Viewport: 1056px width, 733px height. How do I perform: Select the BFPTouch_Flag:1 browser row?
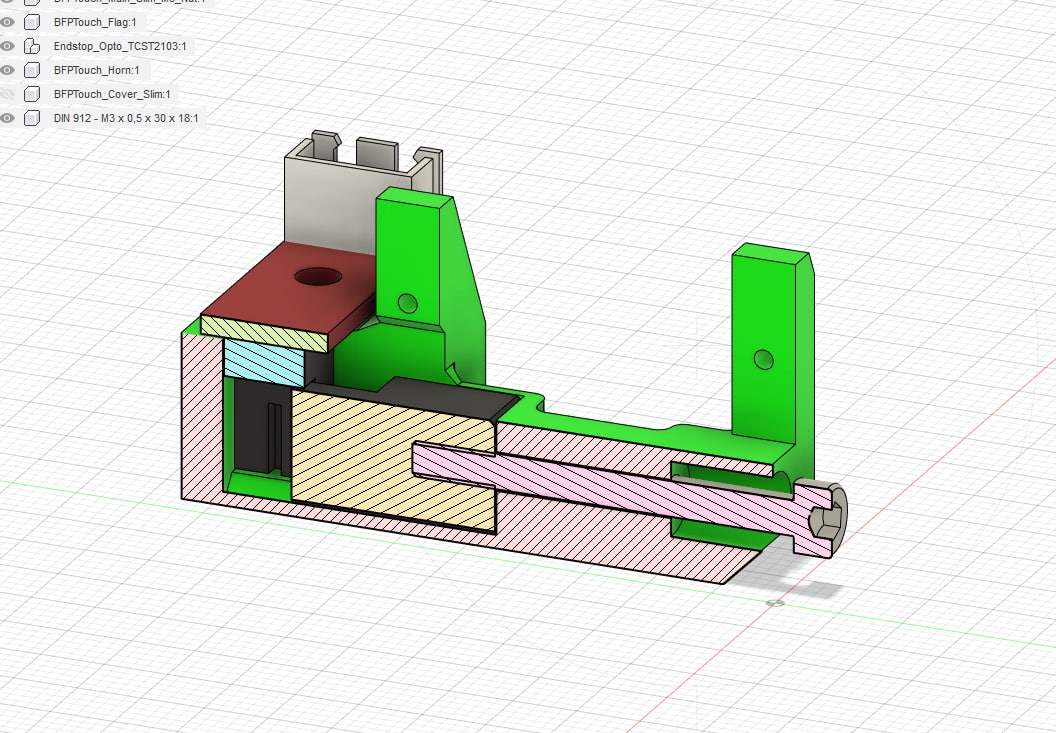click(x=95, y=22)
